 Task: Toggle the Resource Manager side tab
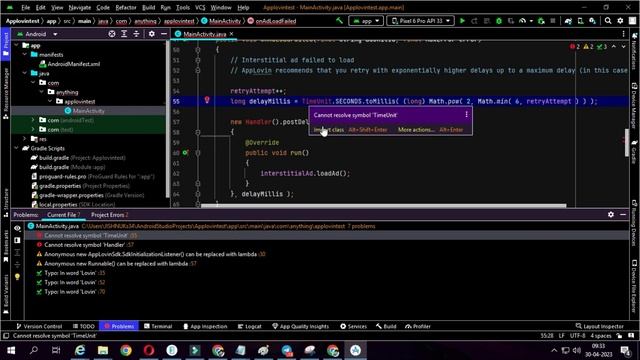(5, 94)
